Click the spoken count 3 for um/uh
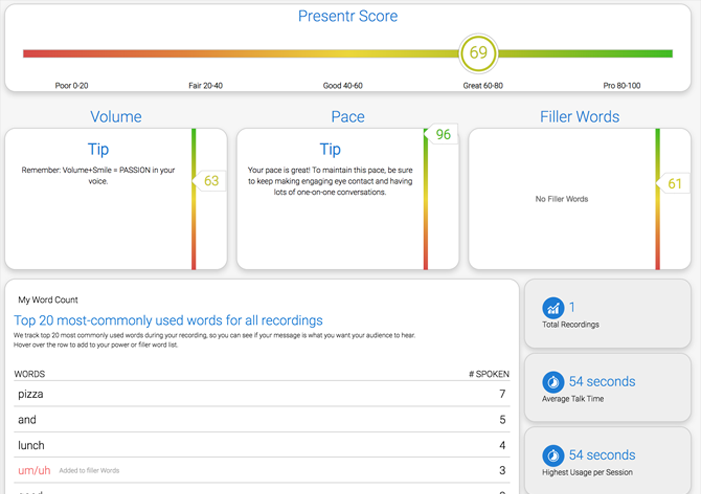701x494 pixels. coord(502,470)
